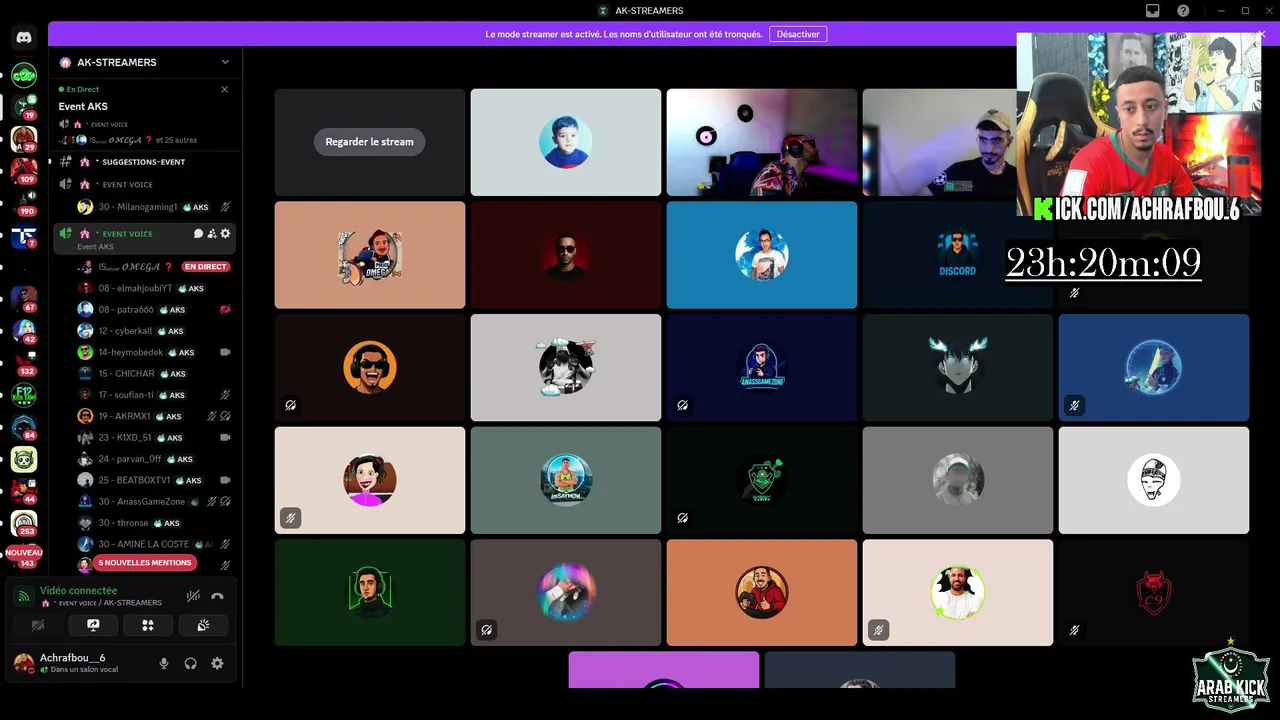The image size is (1280, 720).
Task: Click invite people icon on EVENT VOICE channel
Action: coord(212,234)
